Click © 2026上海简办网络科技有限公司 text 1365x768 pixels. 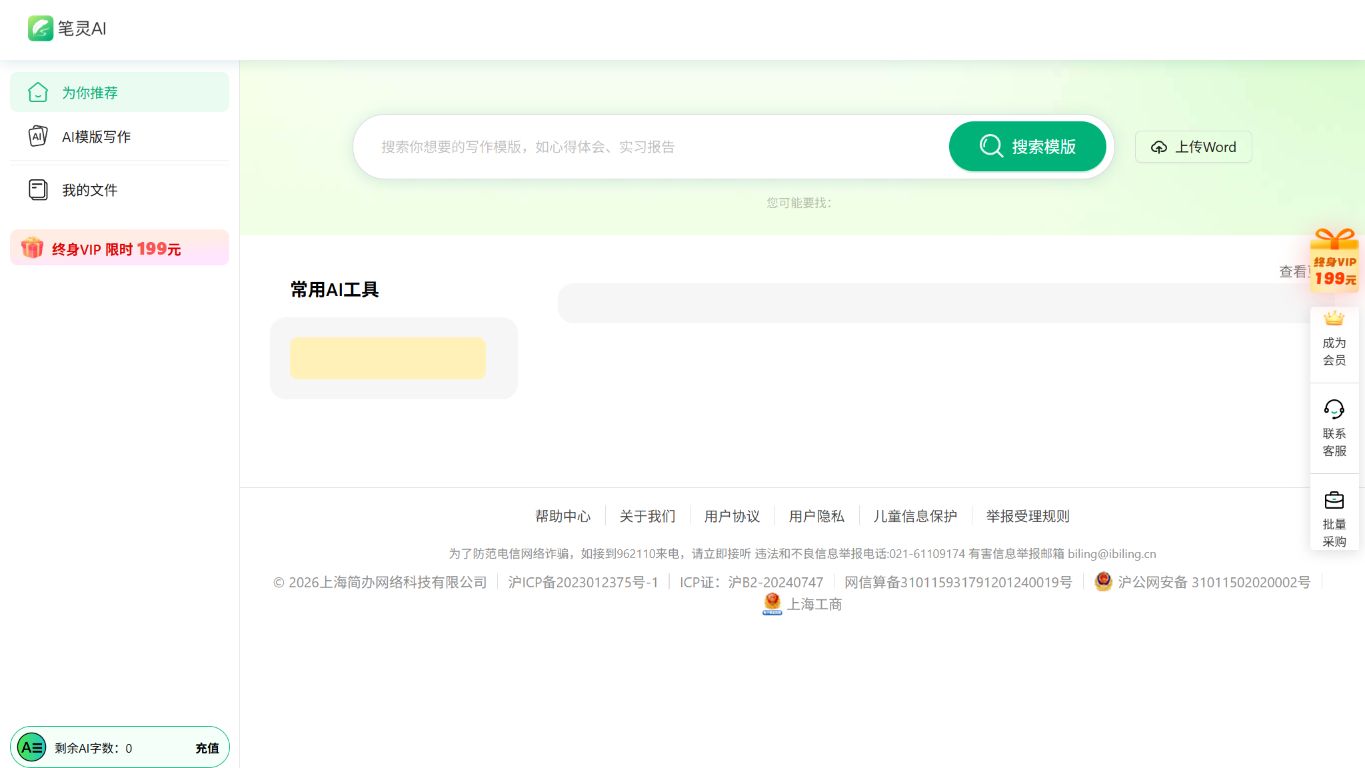(x=380, y=582)
